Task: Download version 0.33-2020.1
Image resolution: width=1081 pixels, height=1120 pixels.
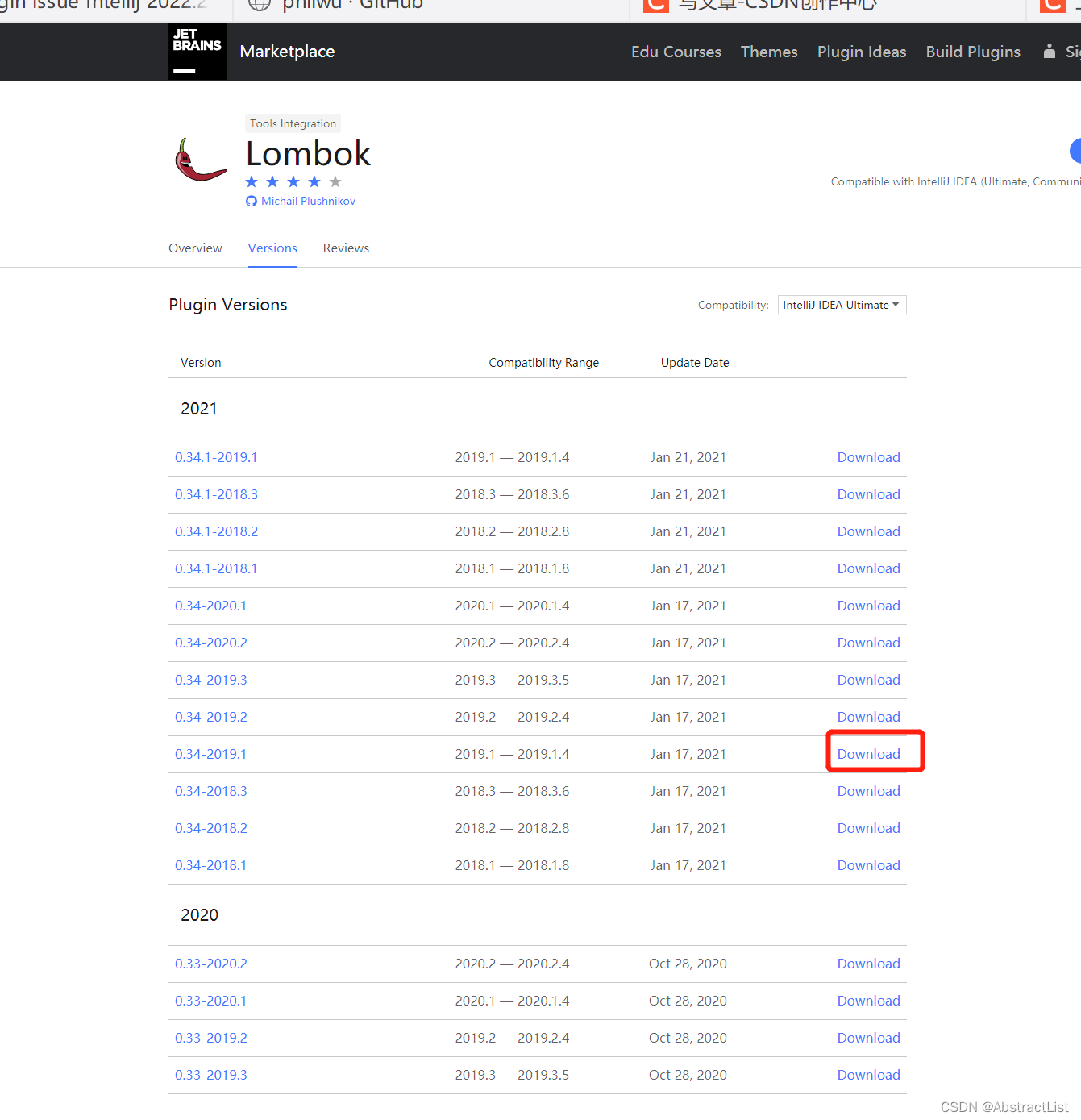Action: pyautogui.click(x=868, y=1001)
